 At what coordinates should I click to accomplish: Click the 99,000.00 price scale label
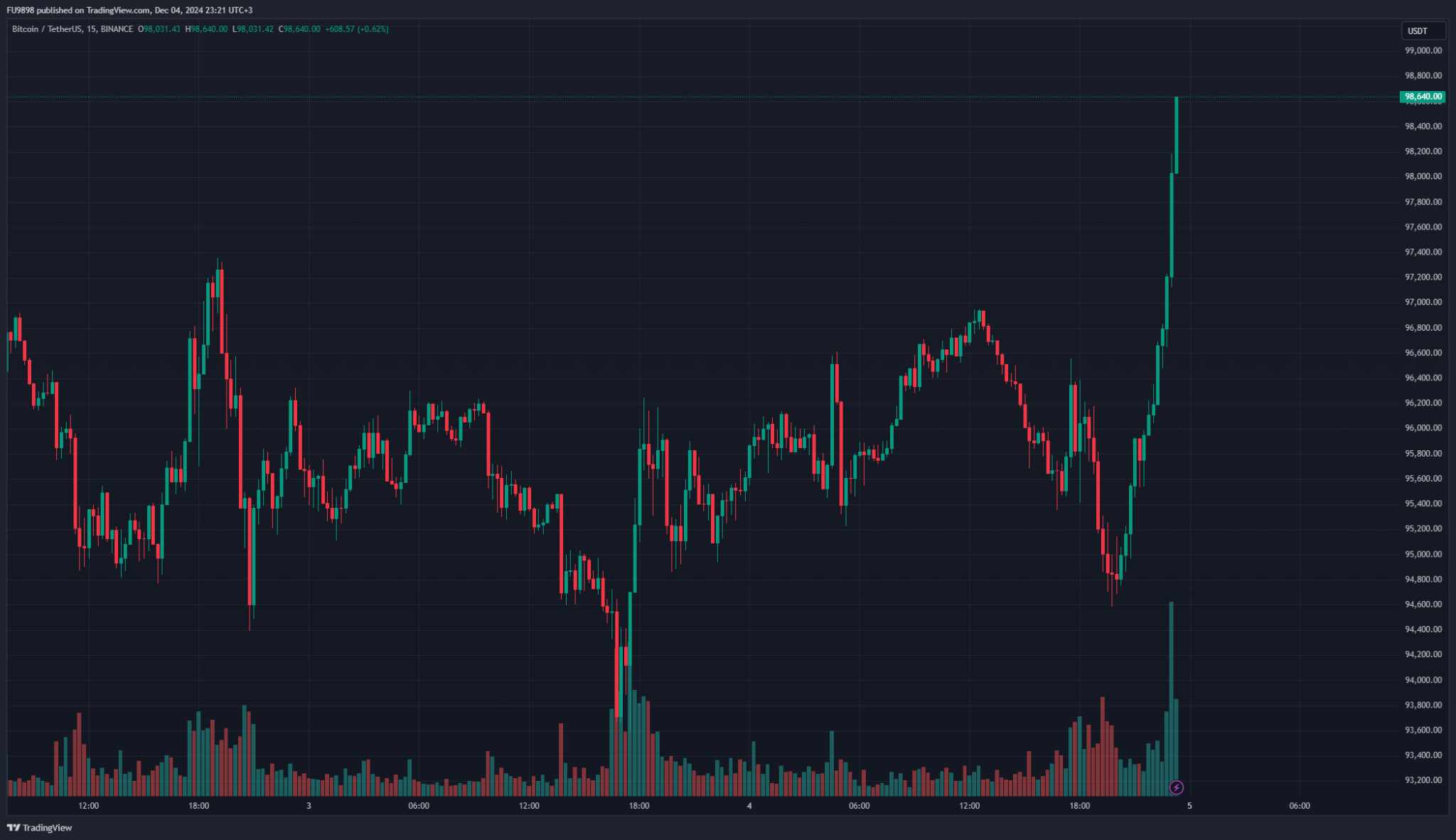pos(1423,50)
